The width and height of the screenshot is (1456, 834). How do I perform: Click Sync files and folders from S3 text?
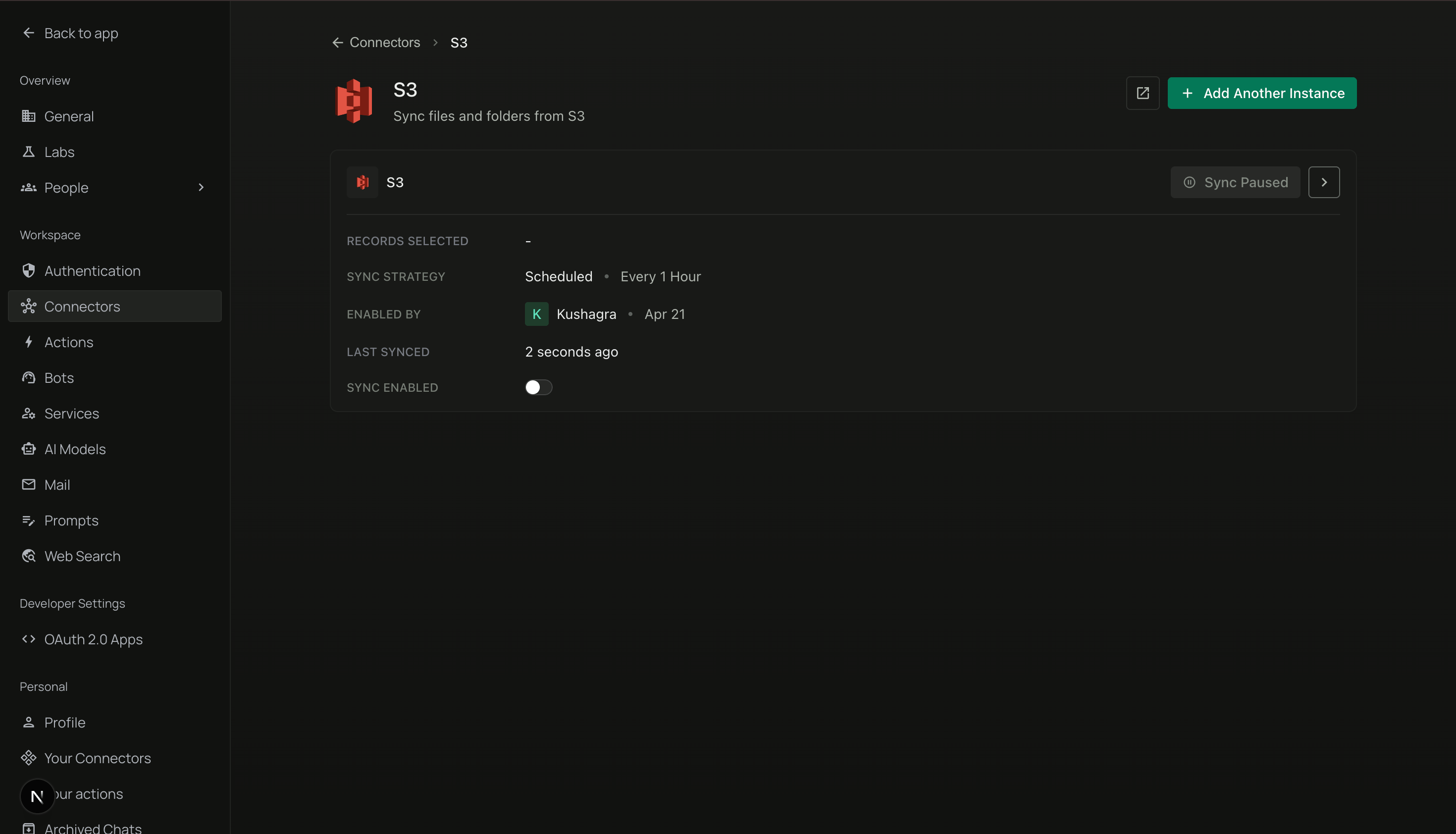(x=489, y=116)
